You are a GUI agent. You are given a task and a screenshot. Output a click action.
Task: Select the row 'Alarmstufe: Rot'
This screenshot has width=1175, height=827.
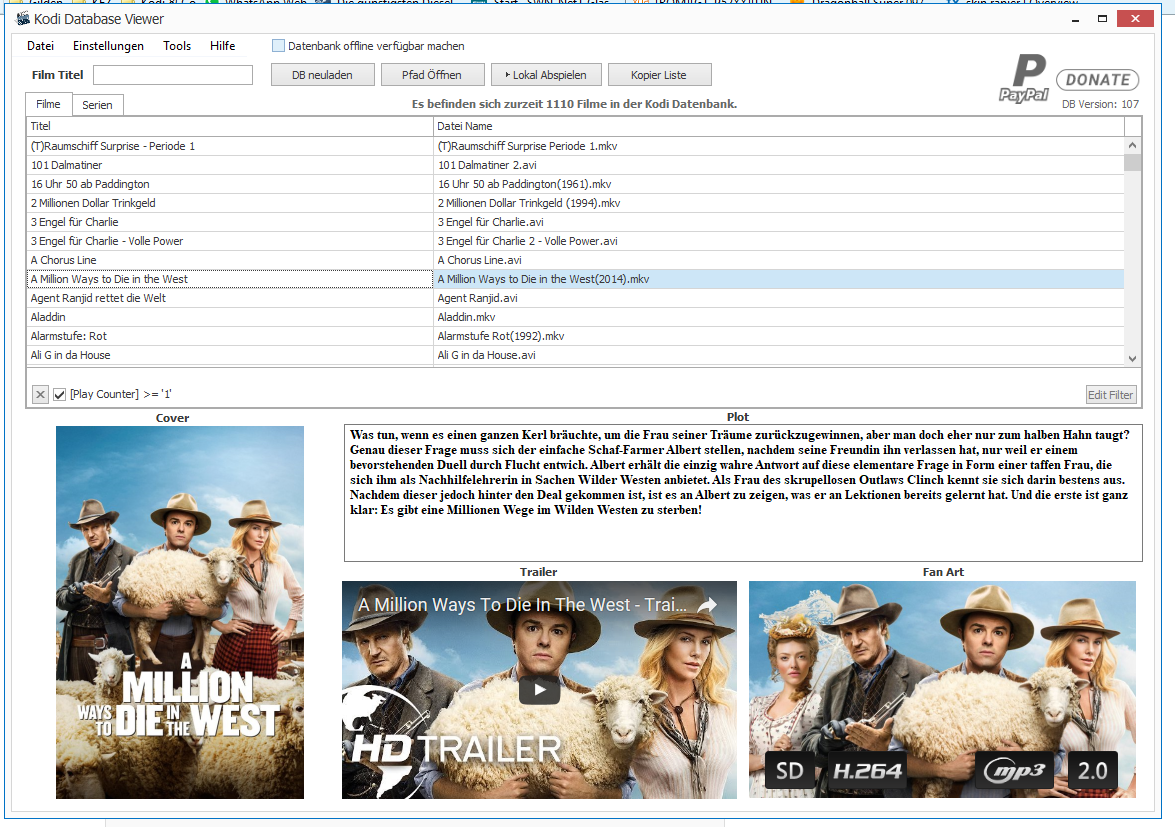click(576, 336)
